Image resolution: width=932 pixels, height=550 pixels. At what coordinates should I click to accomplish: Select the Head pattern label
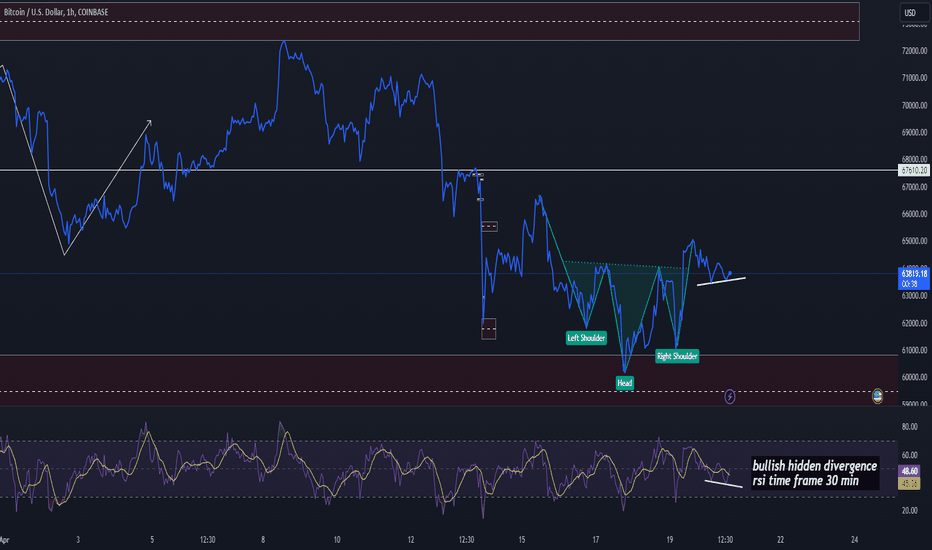click(624, 383)
